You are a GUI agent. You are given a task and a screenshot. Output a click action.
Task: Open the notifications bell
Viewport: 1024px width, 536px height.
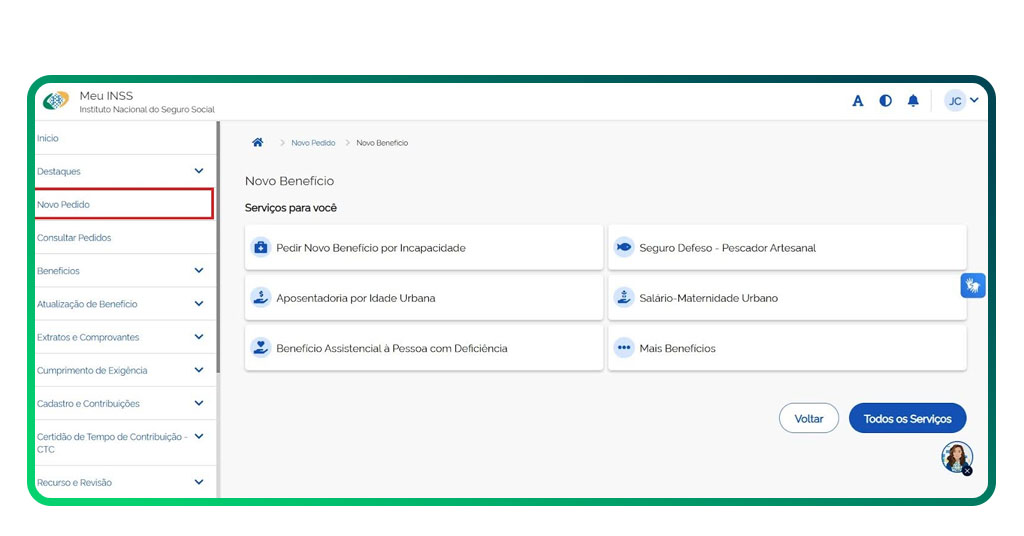(913, 101)
